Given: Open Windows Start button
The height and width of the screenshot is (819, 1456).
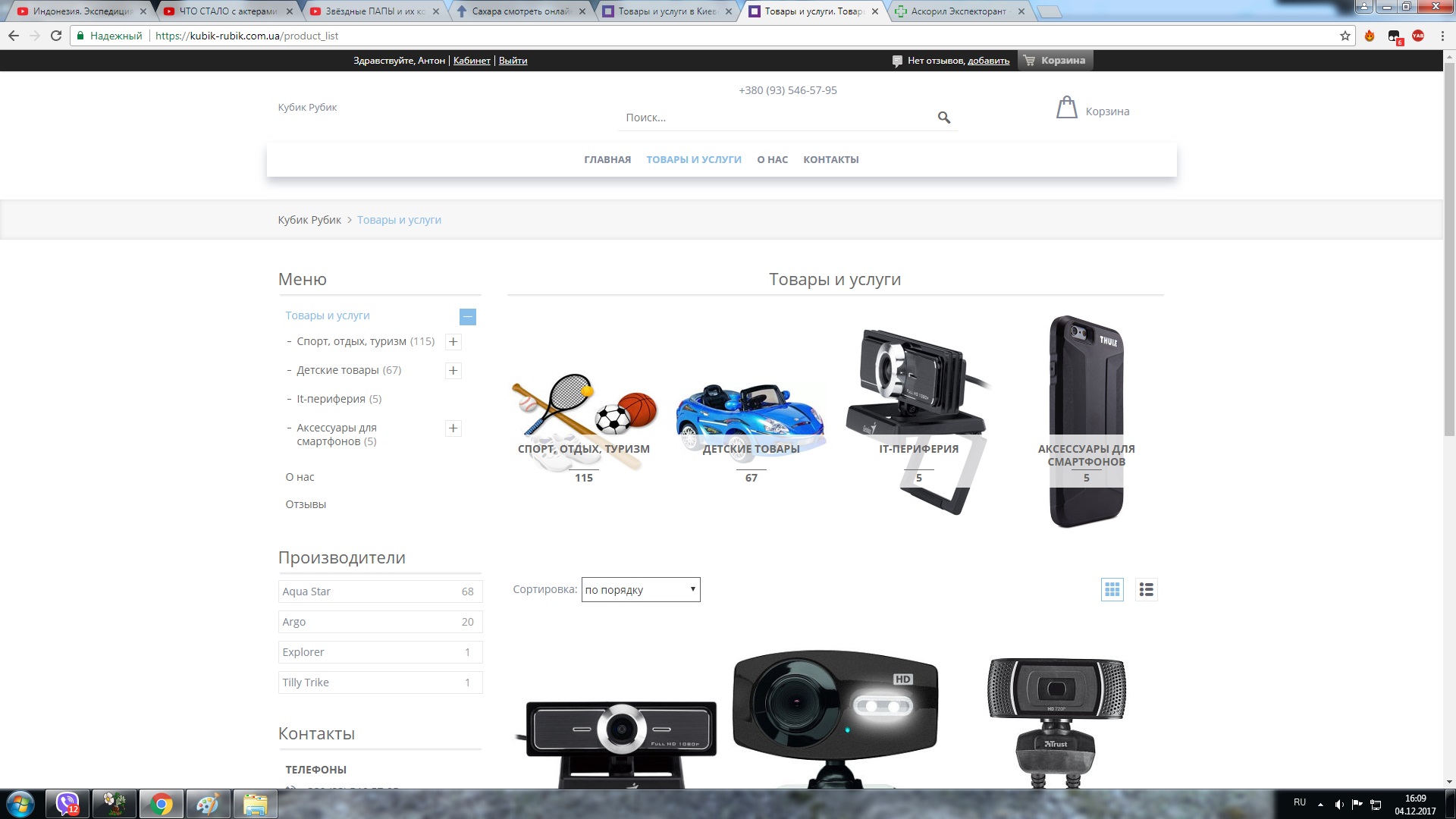Looking at the screenshot, I should [20, 804].
